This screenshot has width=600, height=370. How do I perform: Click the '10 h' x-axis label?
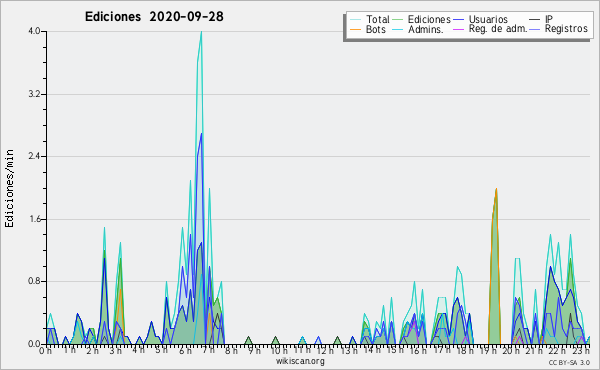[279, 351]
